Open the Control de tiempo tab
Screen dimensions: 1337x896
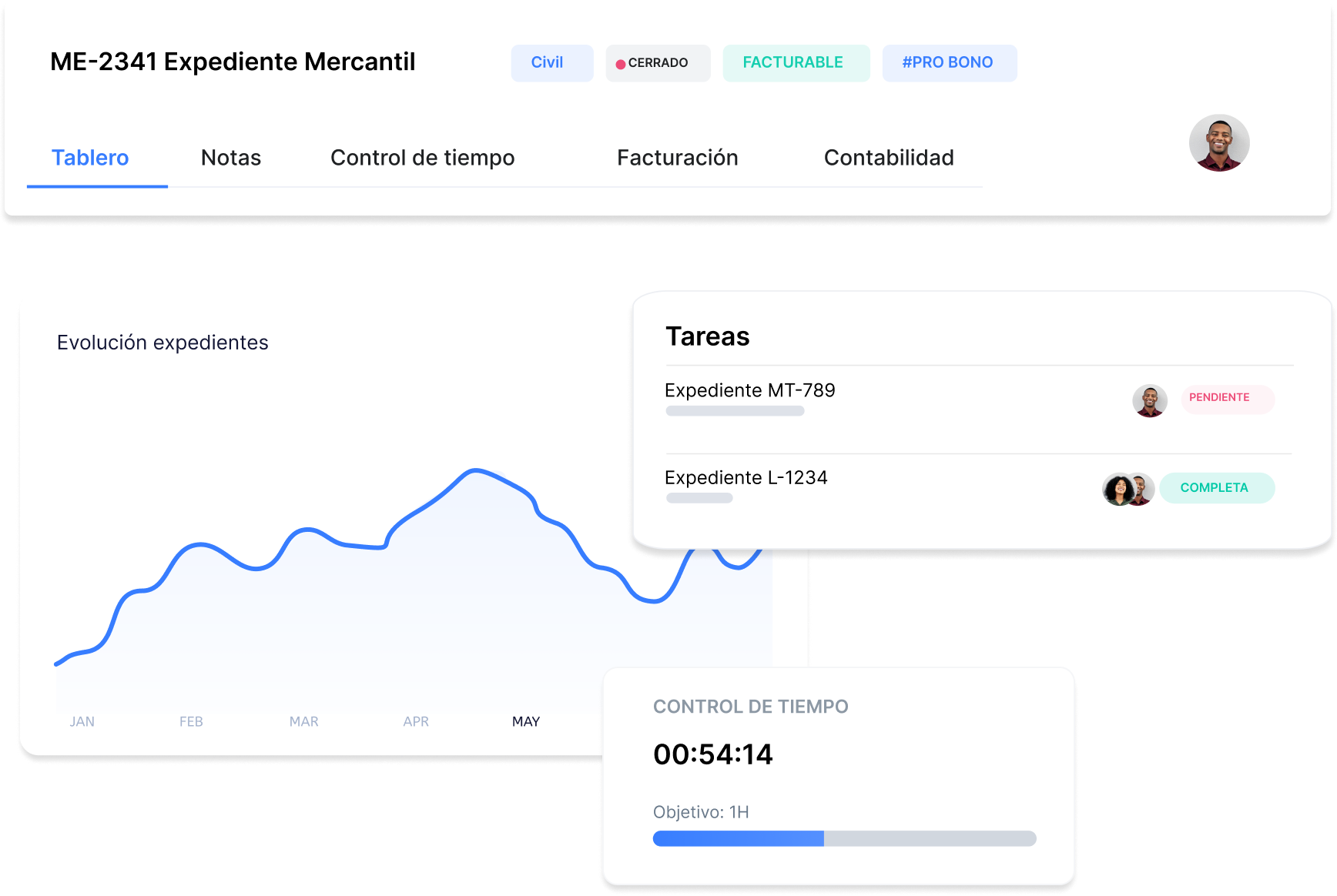(422, 158)
